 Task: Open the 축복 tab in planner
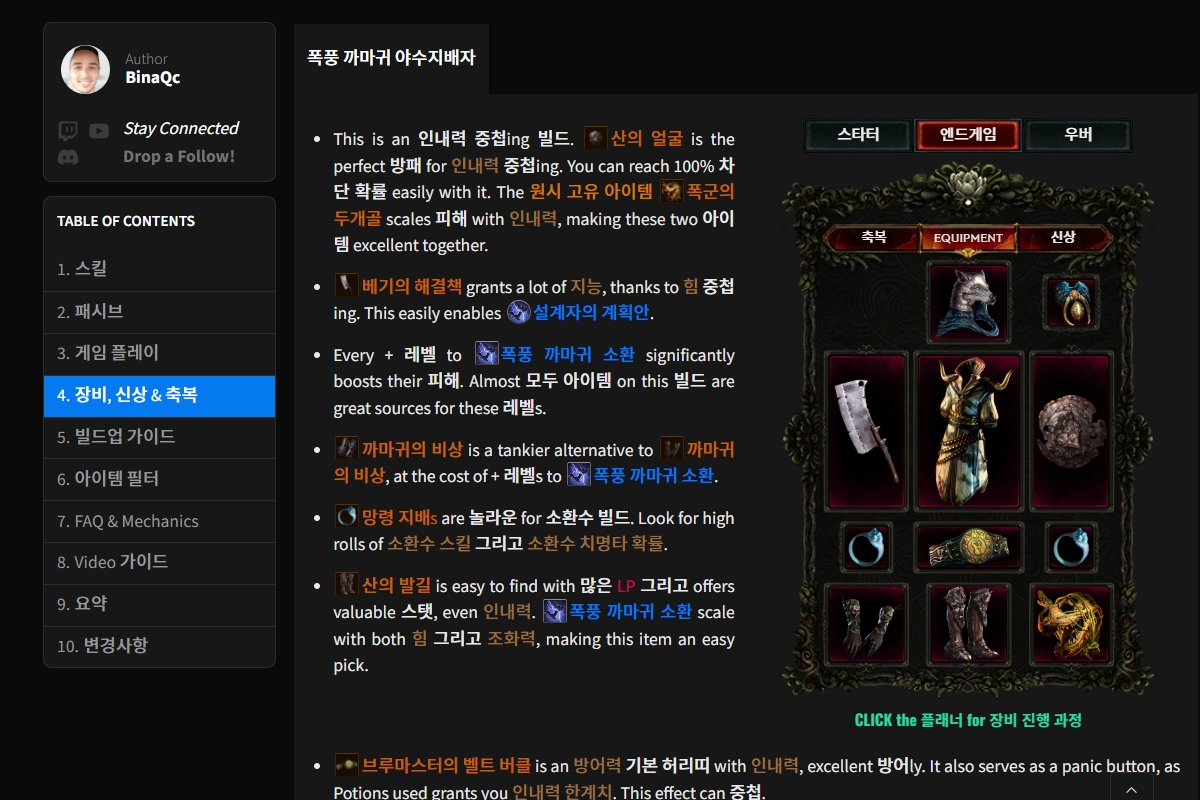click(x=872, y=238)
